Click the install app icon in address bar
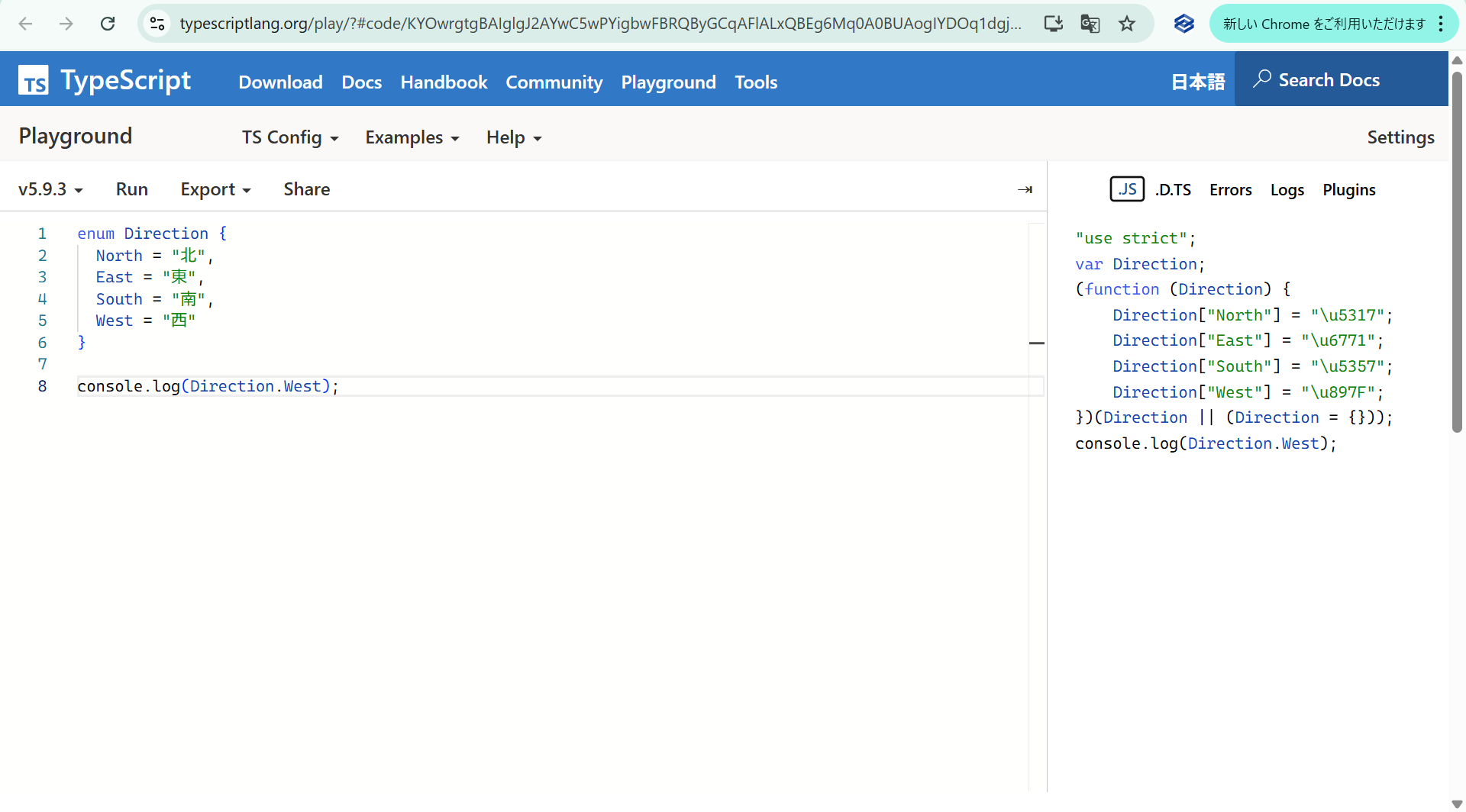Screen dimensions: 1466x812 coord(1054,24)
